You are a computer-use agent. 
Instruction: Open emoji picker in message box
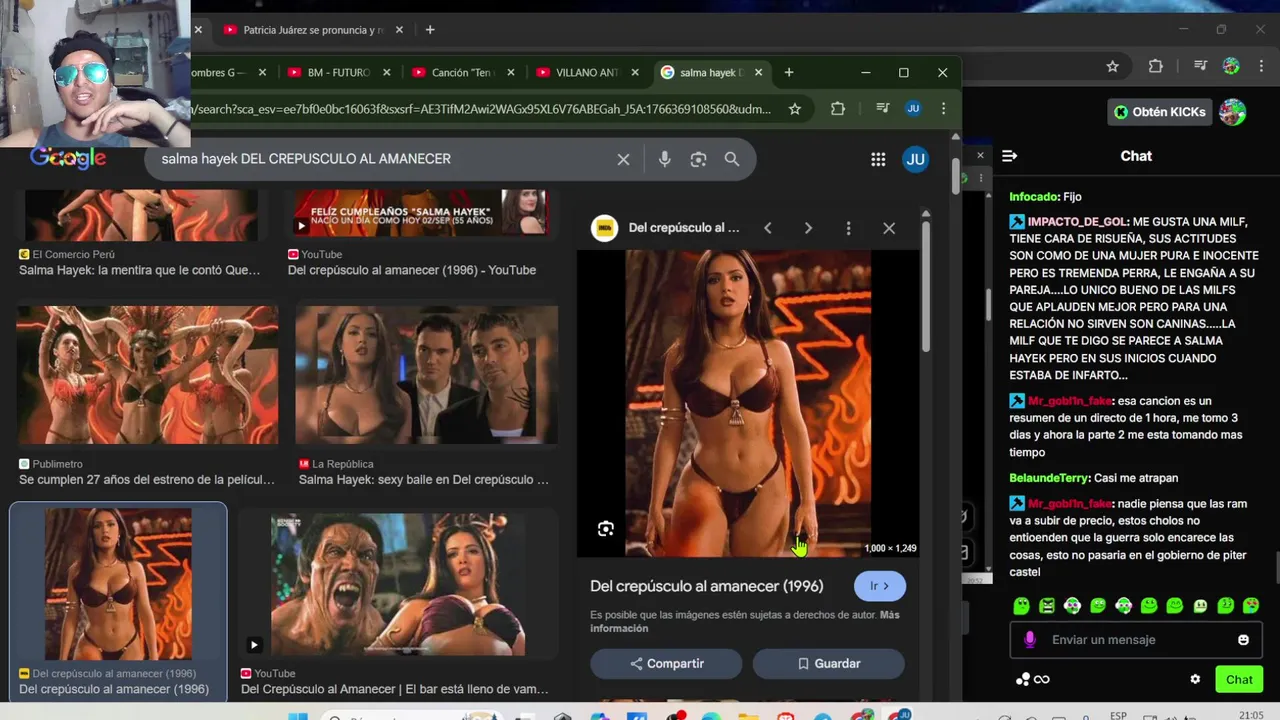pos(1243,640)
